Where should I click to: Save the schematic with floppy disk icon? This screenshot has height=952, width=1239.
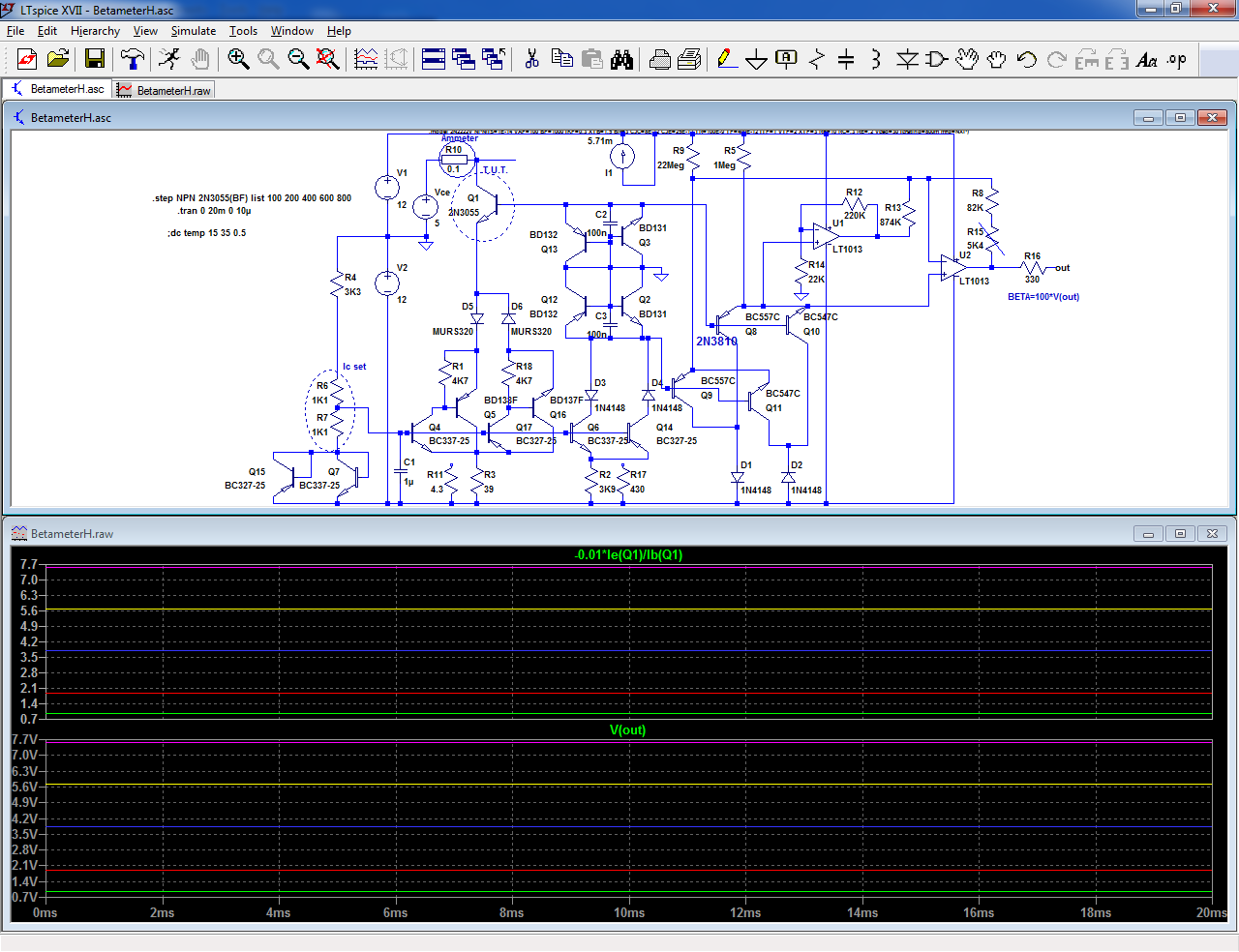95,60
